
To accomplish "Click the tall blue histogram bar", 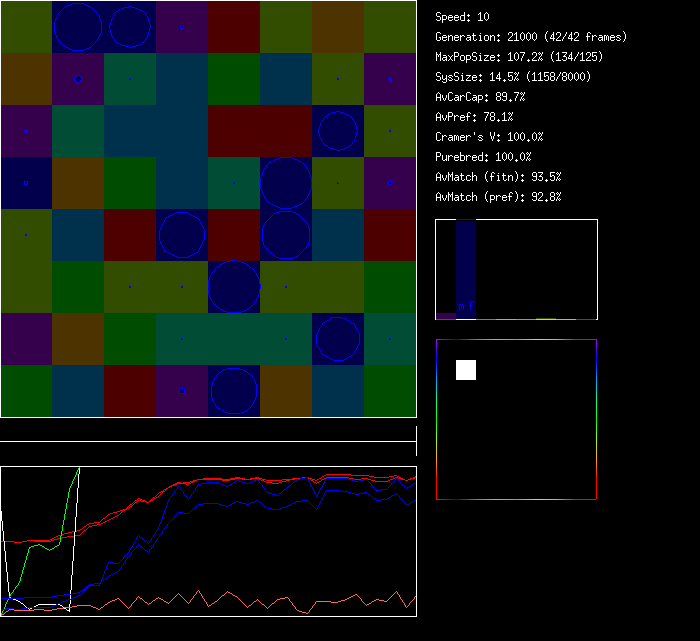I will [465, 265].
